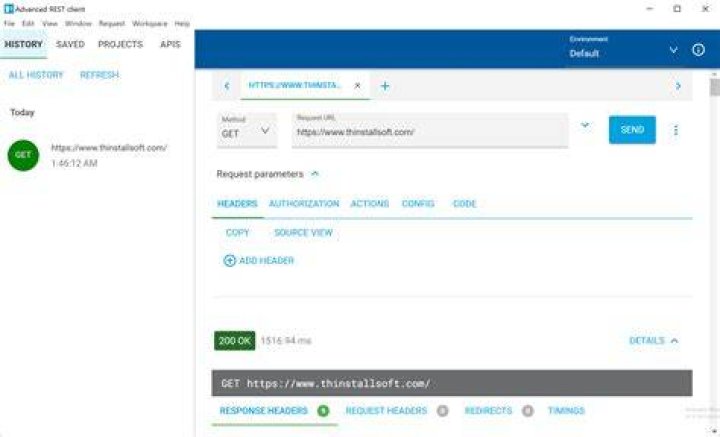Viewport: 720px width, 437px height.
Task: Open the Response Headers tab
Action: 274,411
